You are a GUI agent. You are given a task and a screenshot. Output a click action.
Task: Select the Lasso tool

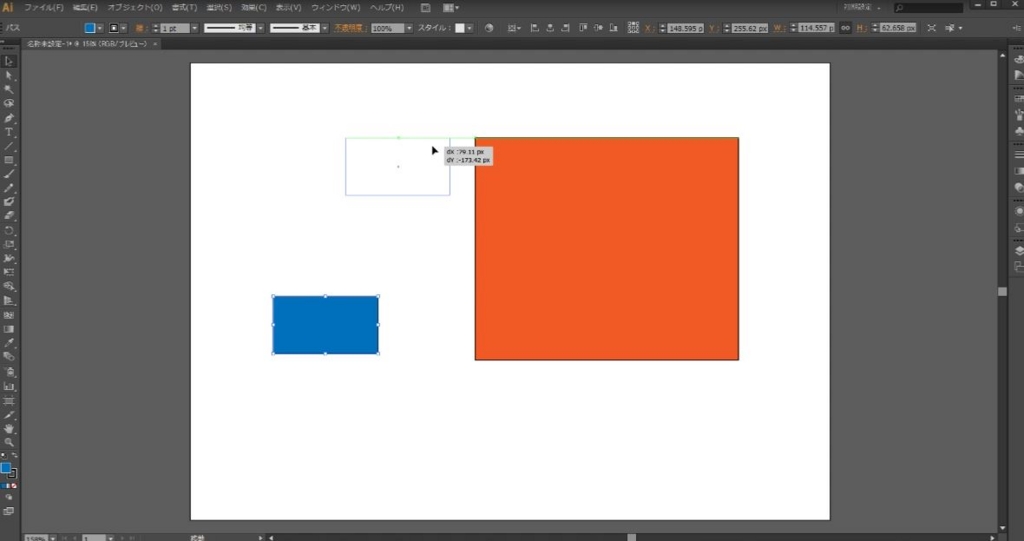pos(9,103)
